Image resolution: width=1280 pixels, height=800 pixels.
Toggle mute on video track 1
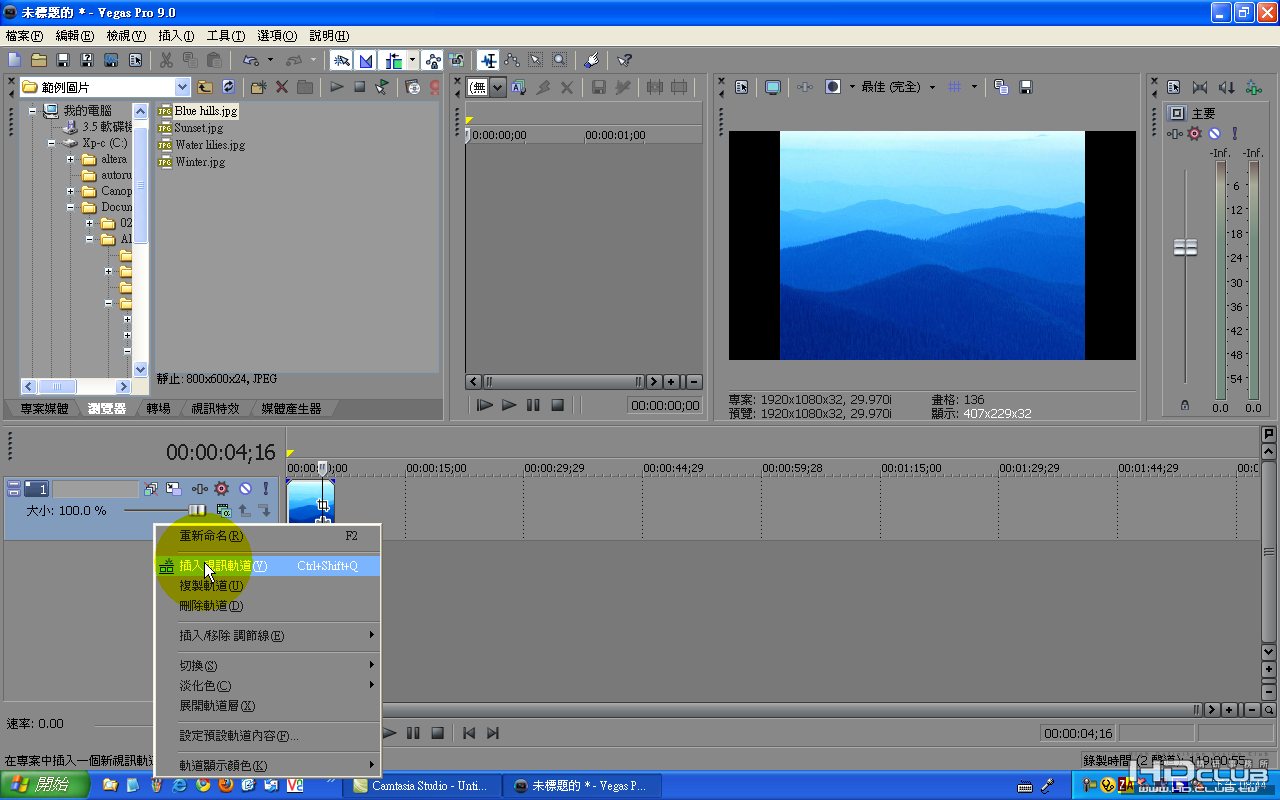pos(245,489)
